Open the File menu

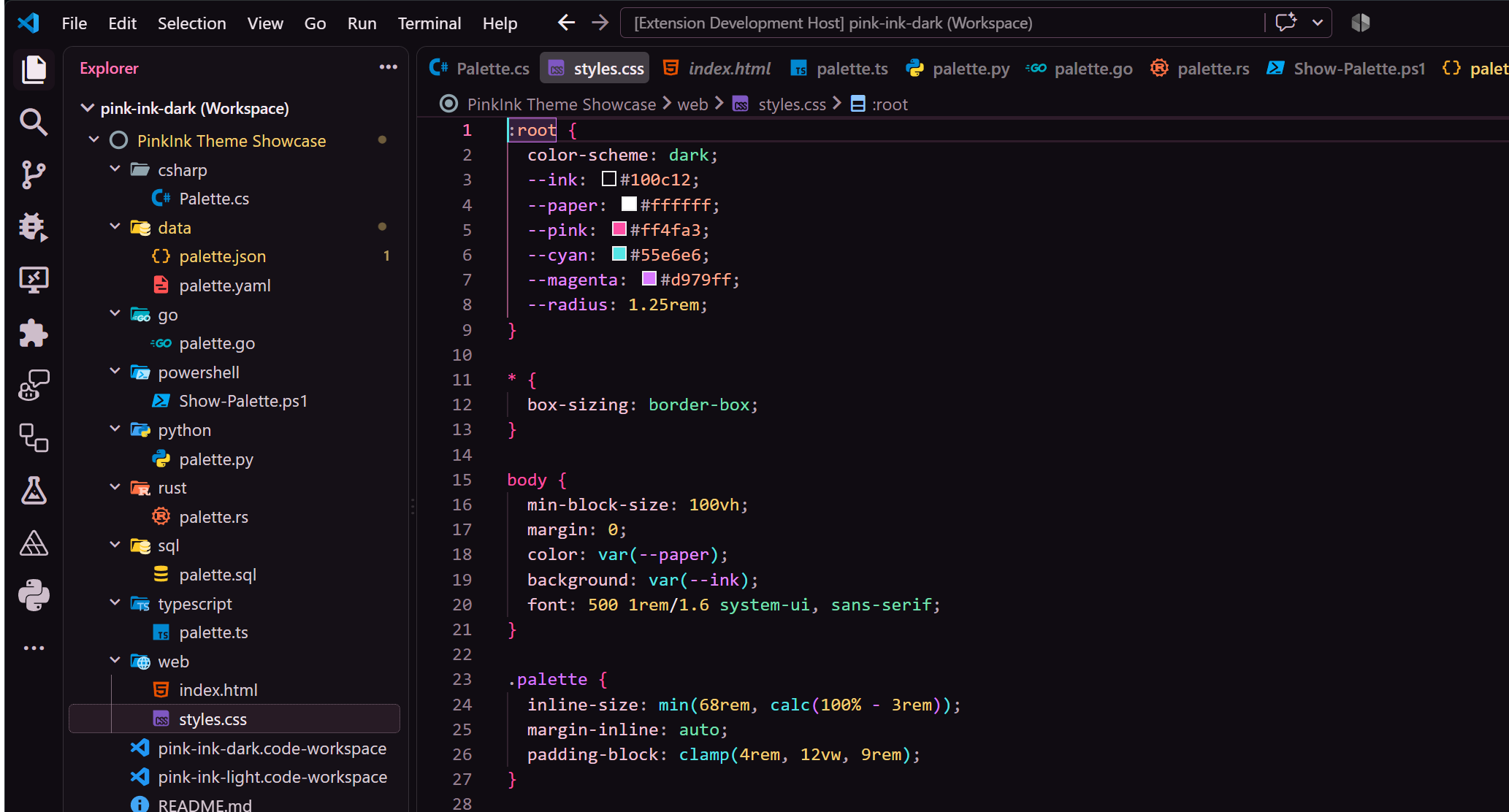(75, 23)
